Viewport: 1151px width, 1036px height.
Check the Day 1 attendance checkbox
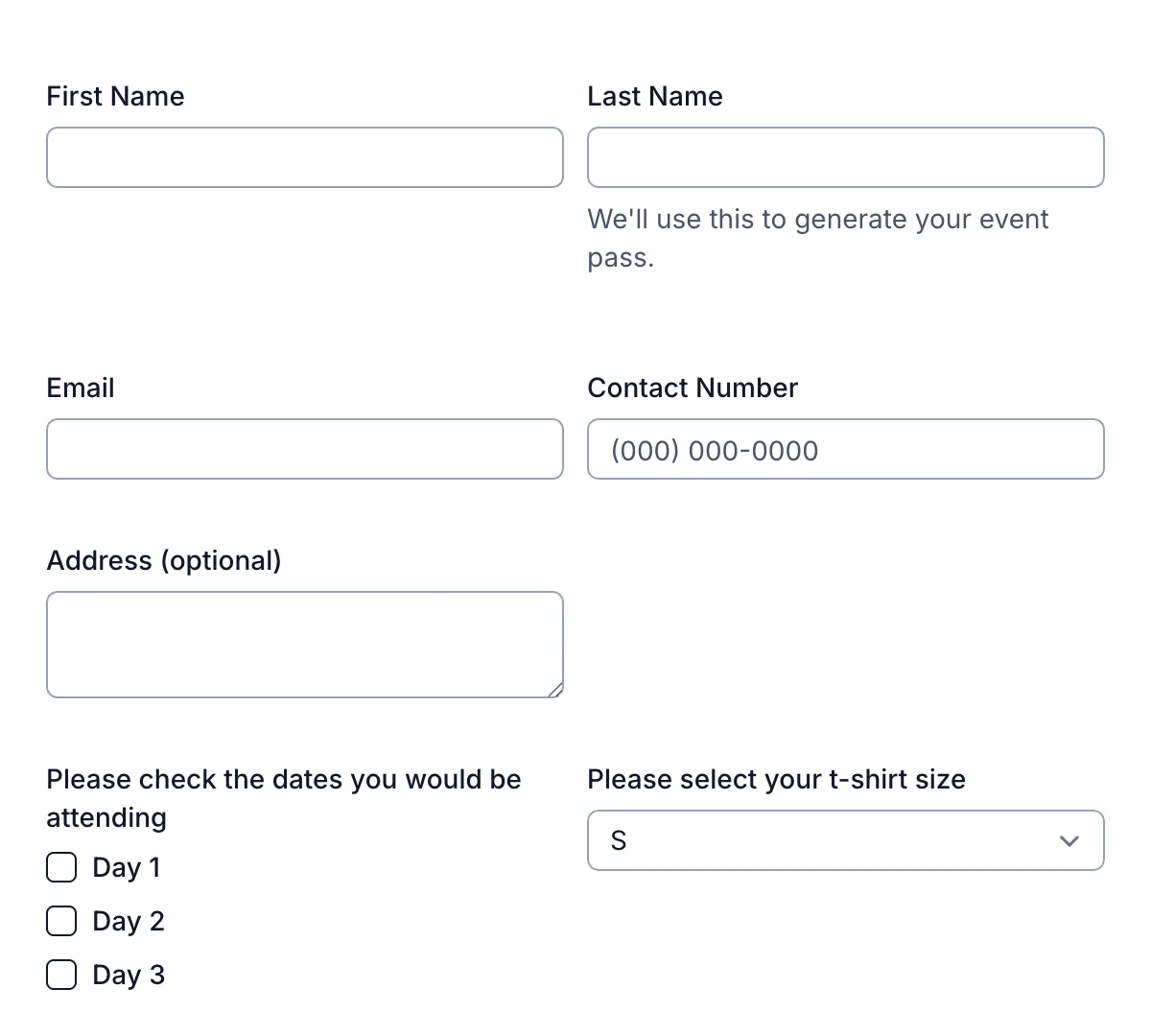pyautogui.click(x=60, y=866)
